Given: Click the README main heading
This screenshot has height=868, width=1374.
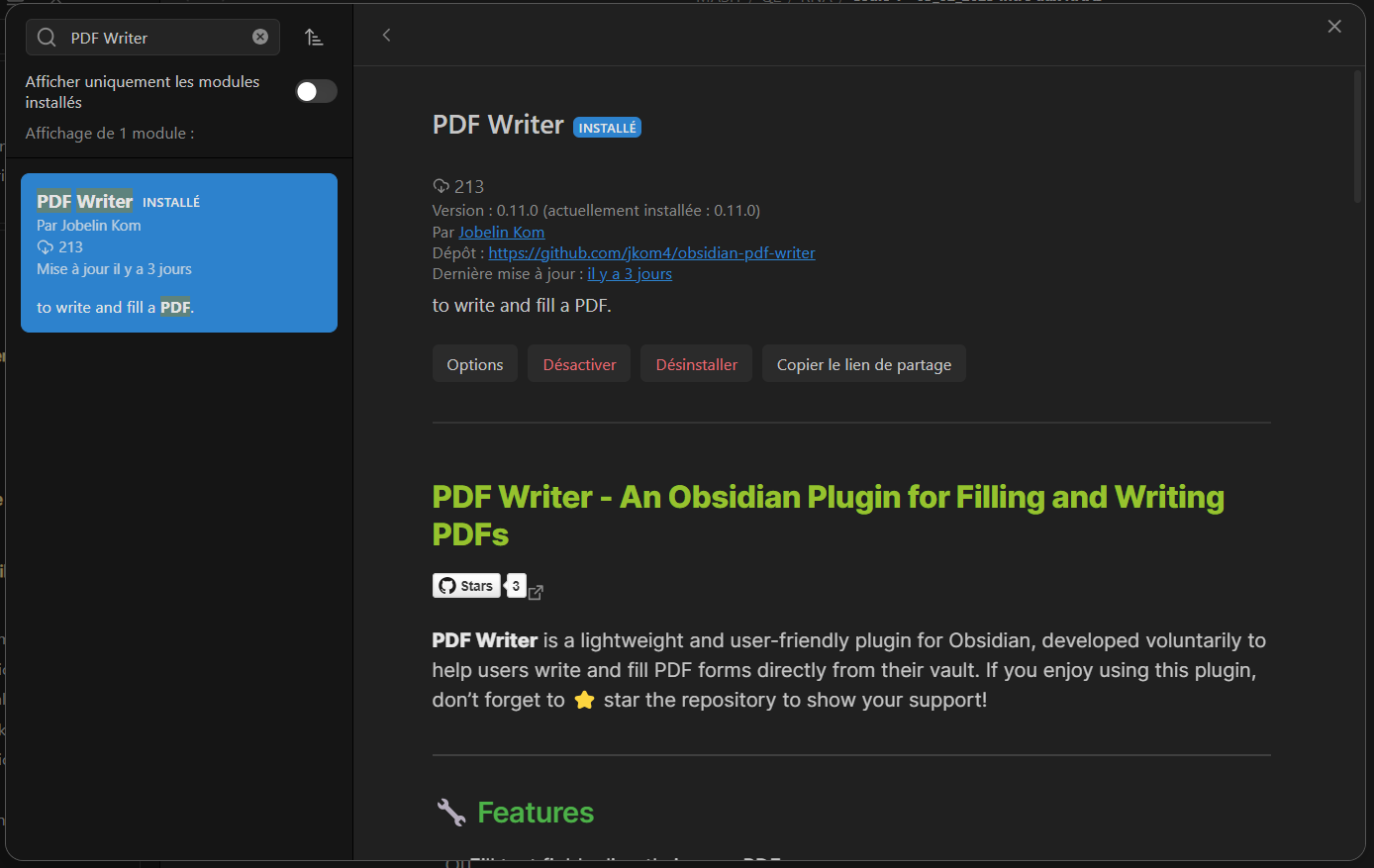Looking at the screenshot, I should 828,516.
